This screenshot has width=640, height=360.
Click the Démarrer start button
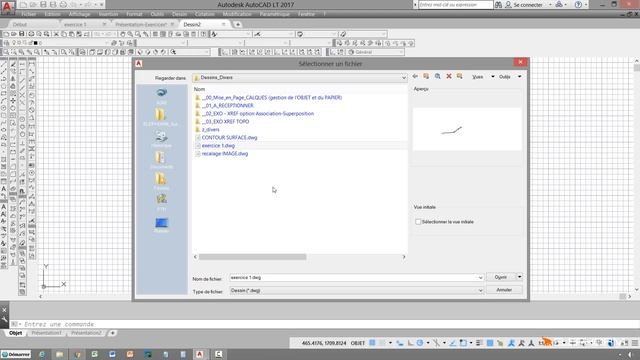click(16, 354)
